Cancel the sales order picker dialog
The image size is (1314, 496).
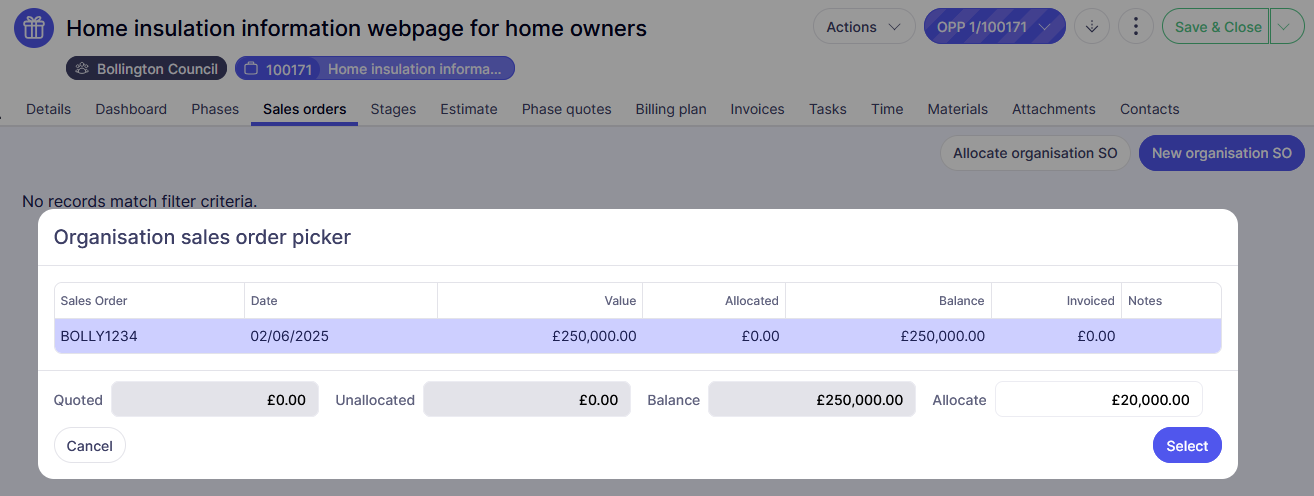(x=90, y=446)
